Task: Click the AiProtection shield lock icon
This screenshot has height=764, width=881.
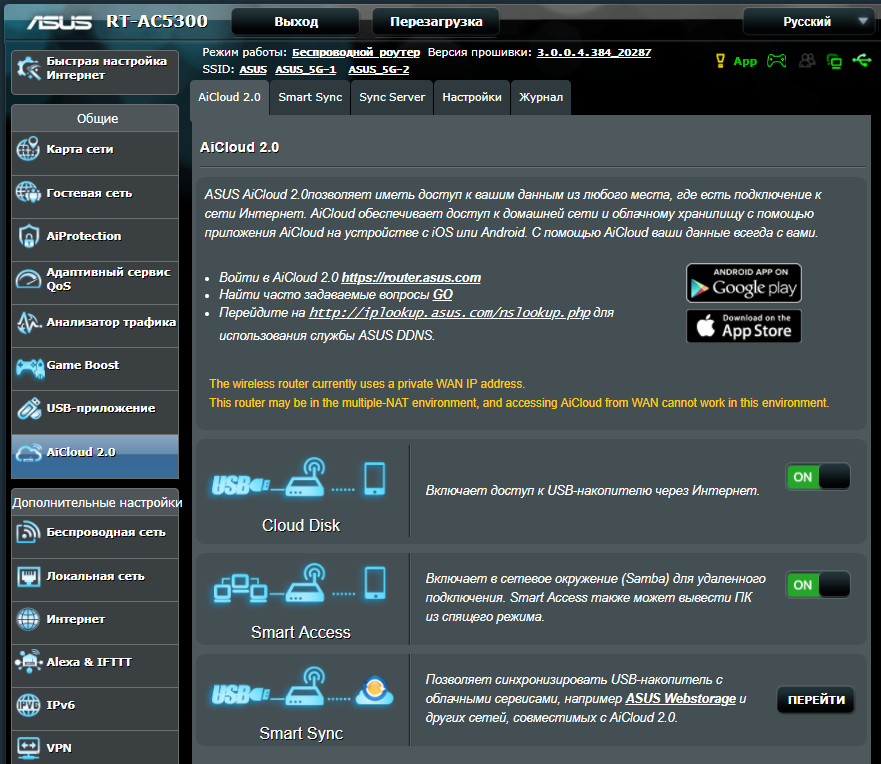Action: click(29, 236)
